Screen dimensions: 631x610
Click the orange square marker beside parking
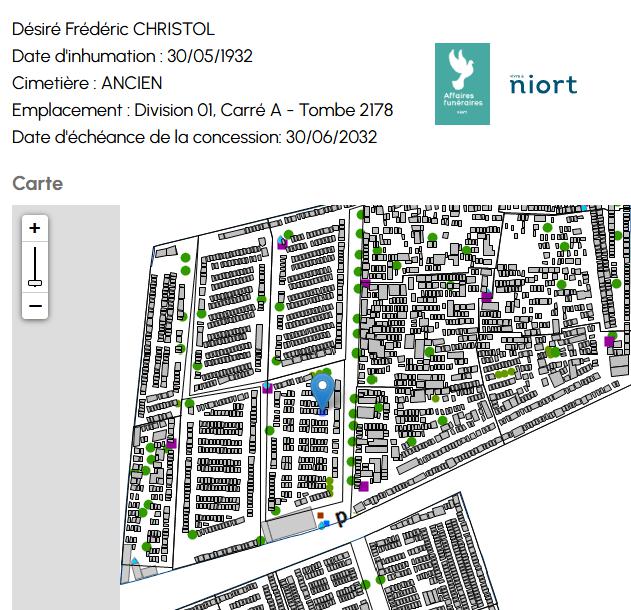click(321, 515)
